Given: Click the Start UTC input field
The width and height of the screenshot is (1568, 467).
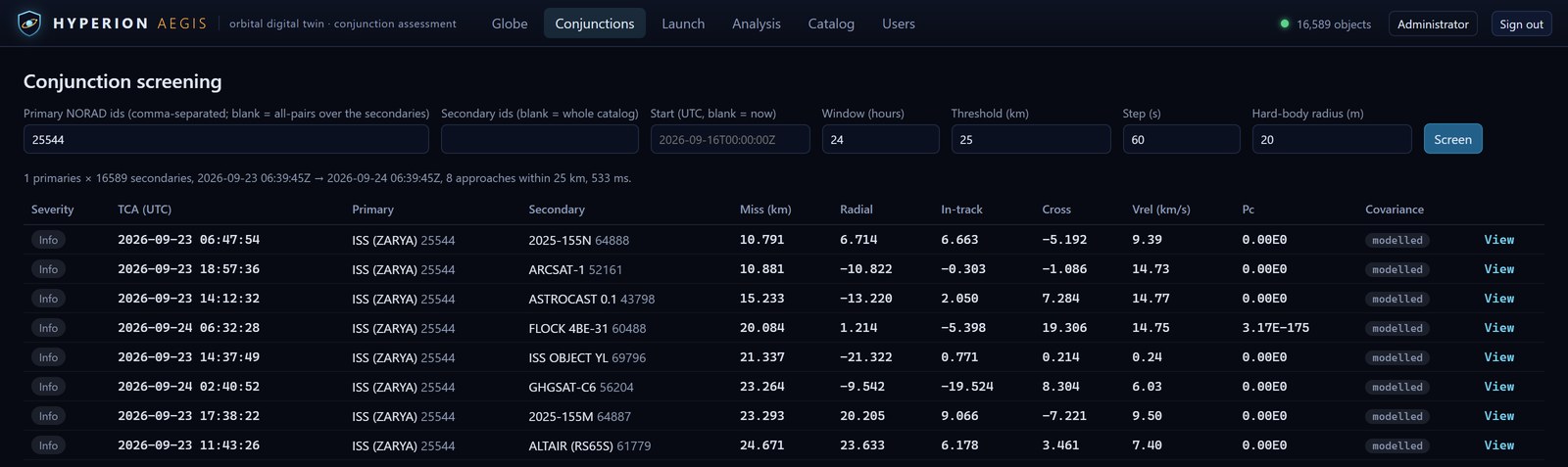Looking at the screenshot, I should pos(730,139).
